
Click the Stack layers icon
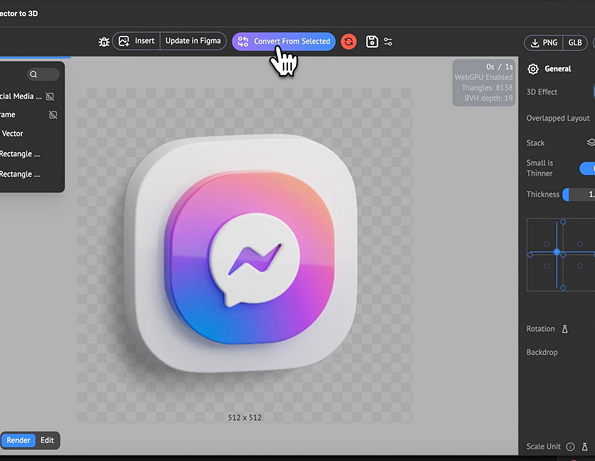tap(591, 143)
